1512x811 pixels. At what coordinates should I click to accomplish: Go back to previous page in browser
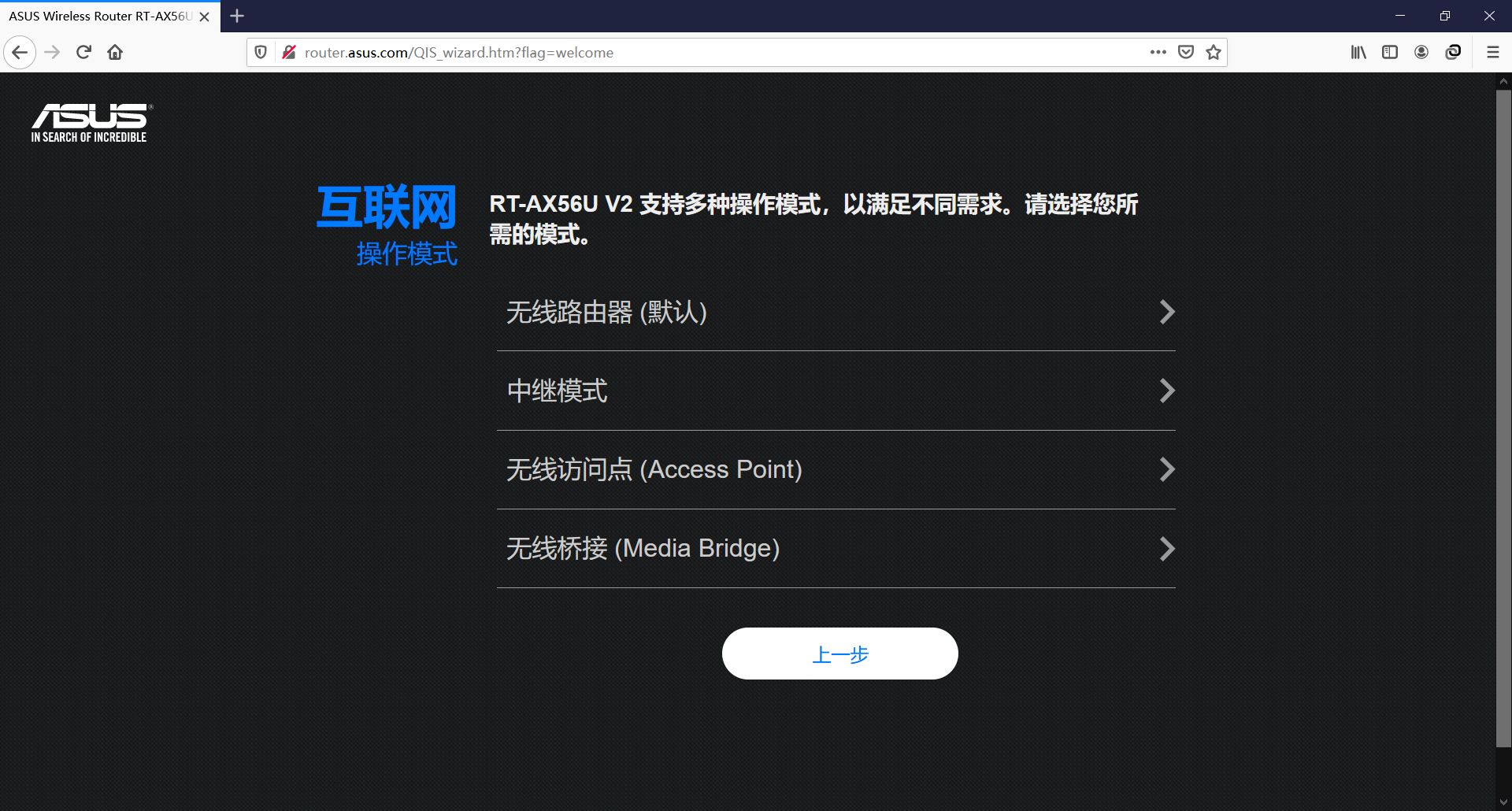point(20,53)
